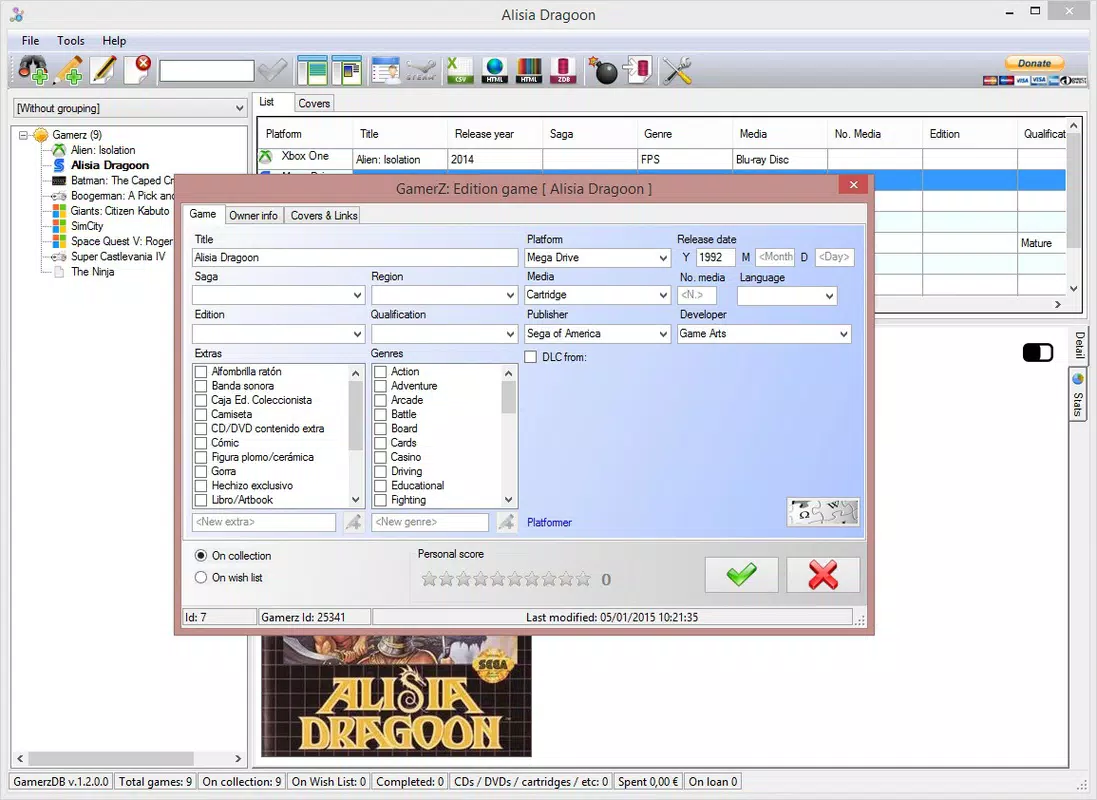
Task: Switch to the Owner info tab
Action: coord(253,216)
